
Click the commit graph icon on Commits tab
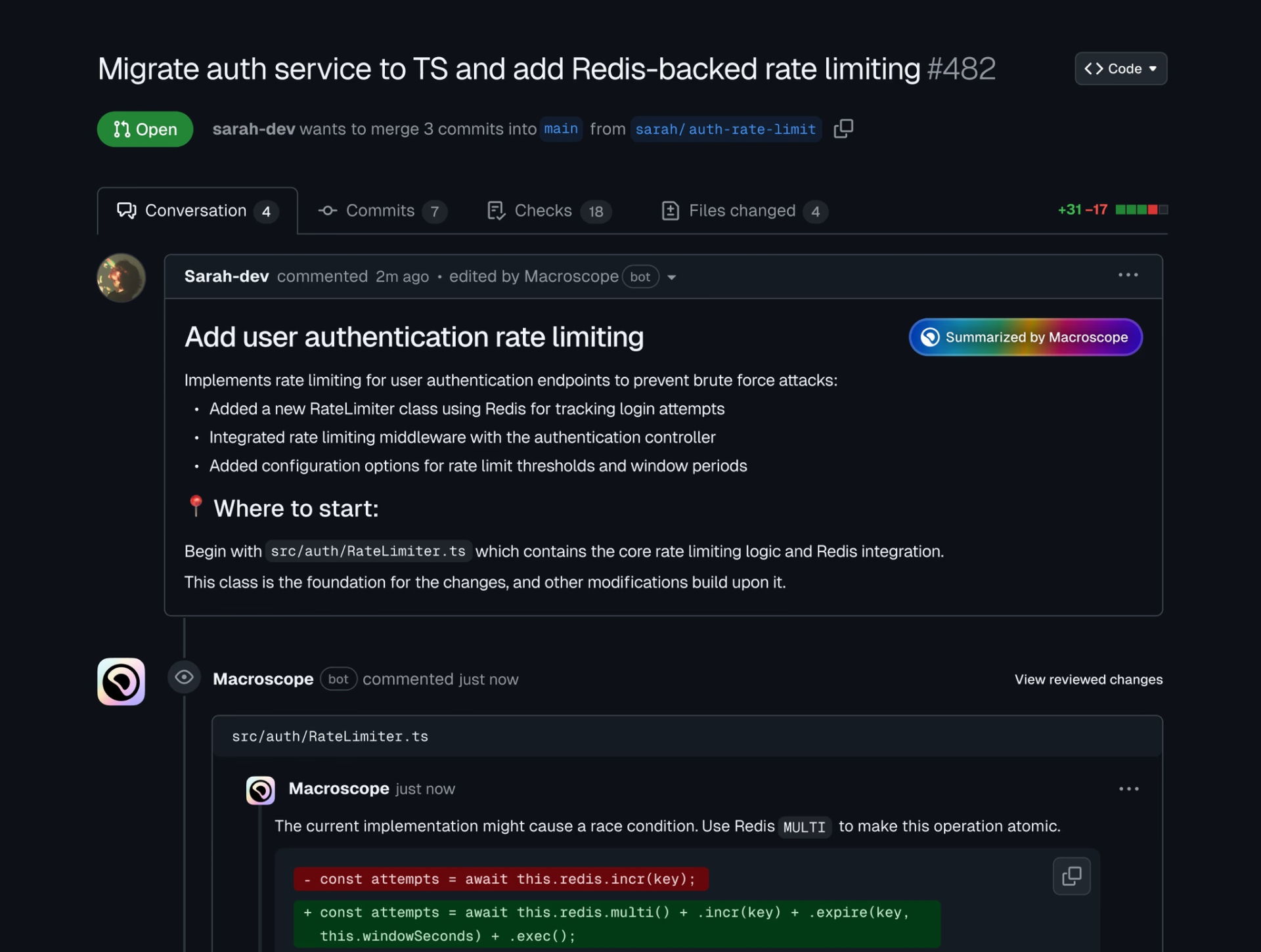click(326, 211)
